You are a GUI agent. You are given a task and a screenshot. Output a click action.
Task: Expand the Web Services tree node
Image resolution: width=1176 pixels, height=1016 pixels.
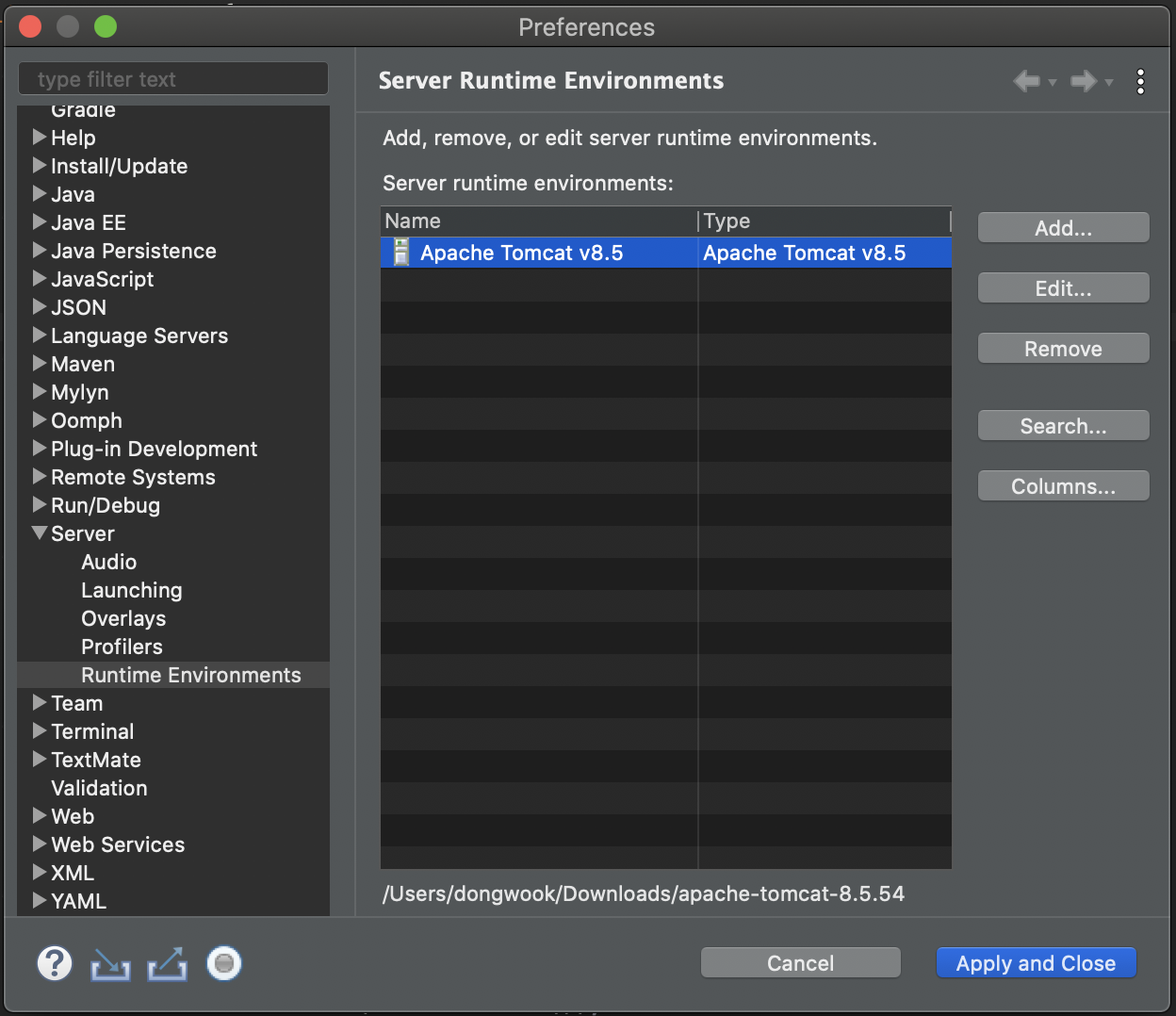(40, 844)
